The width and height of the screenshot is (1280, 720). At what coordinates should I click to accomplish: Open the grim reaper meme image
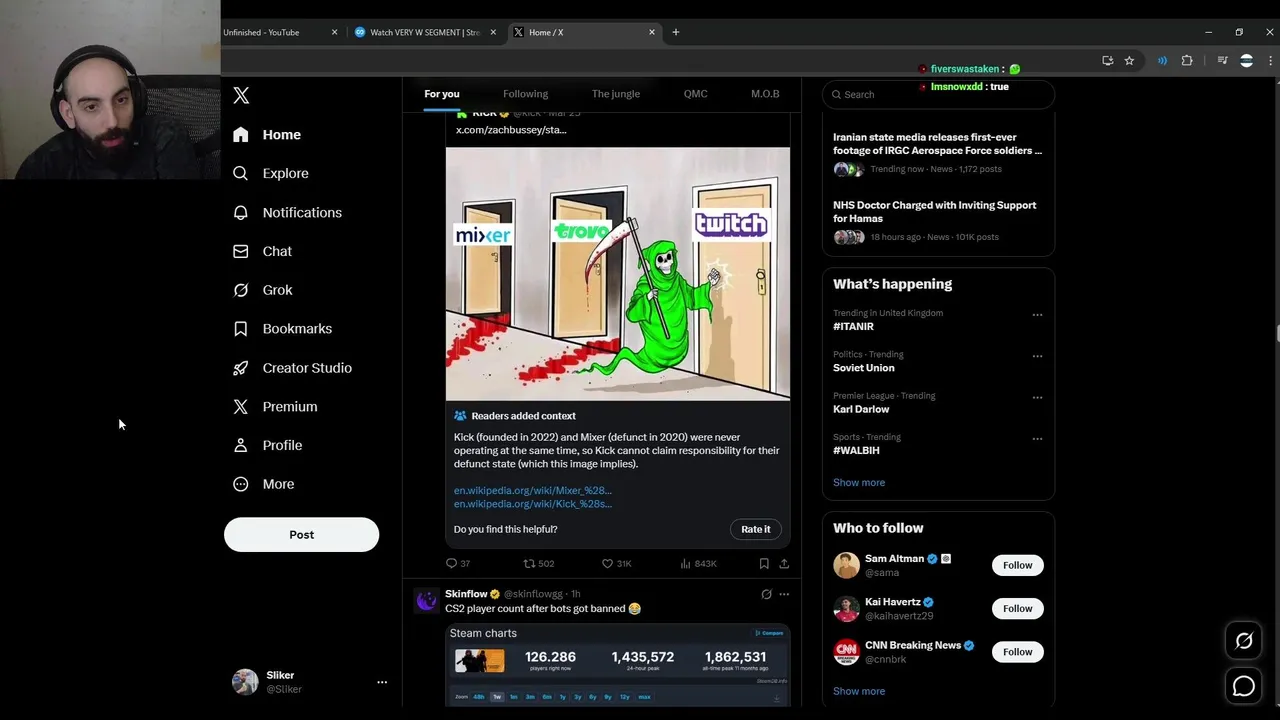pos(618,274)
